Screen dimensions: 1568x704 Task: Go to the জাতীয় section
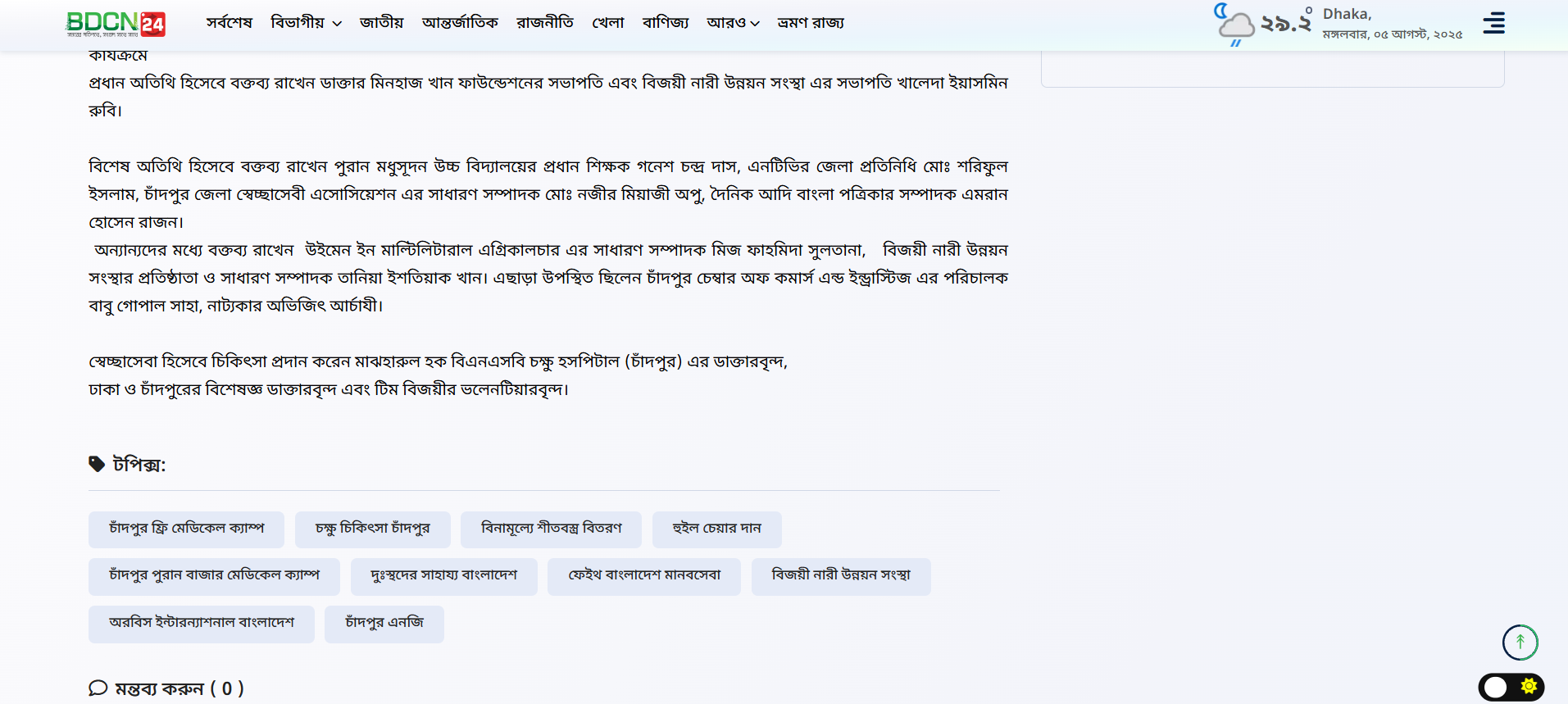(381, 23)
